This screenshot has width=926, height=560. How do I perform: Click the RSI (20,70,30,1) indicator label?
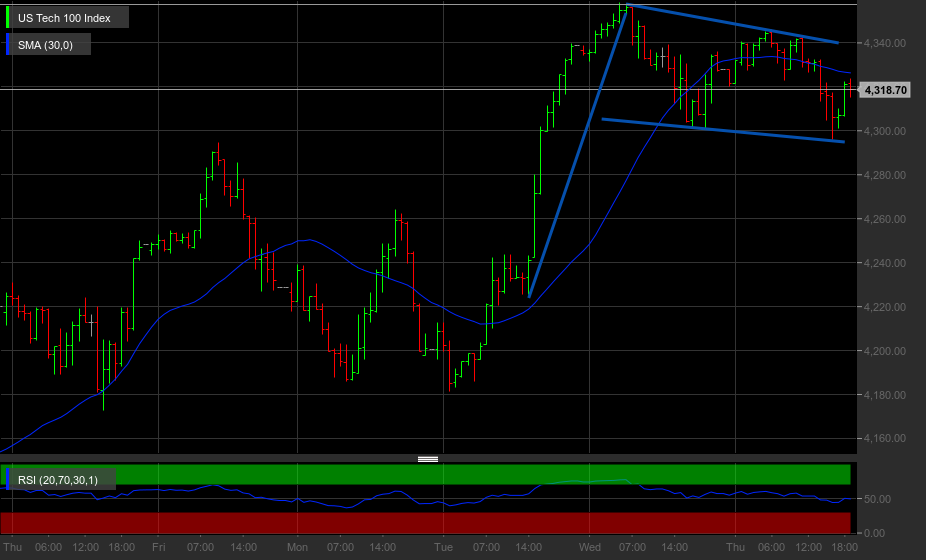58,480
